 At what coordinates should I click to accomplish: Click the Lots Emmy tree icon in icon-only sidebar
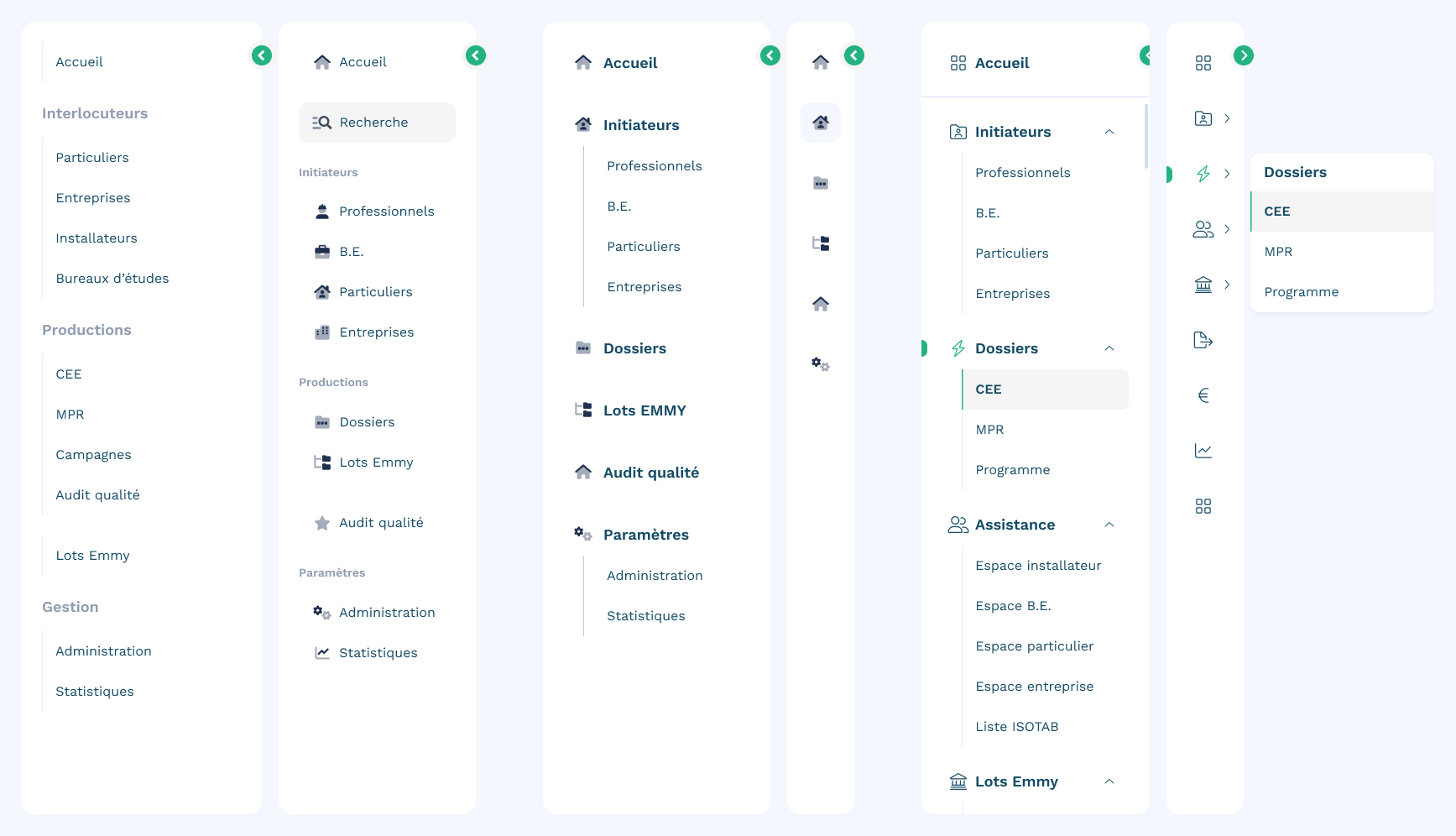click(820, 243)
